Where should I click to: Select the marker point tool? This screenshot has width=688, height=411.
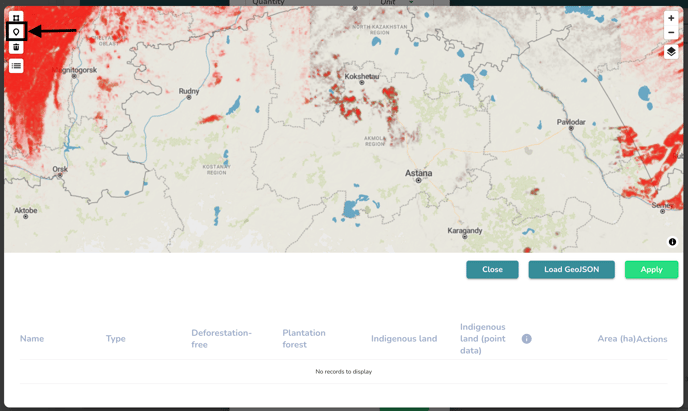tap(16, 32)
